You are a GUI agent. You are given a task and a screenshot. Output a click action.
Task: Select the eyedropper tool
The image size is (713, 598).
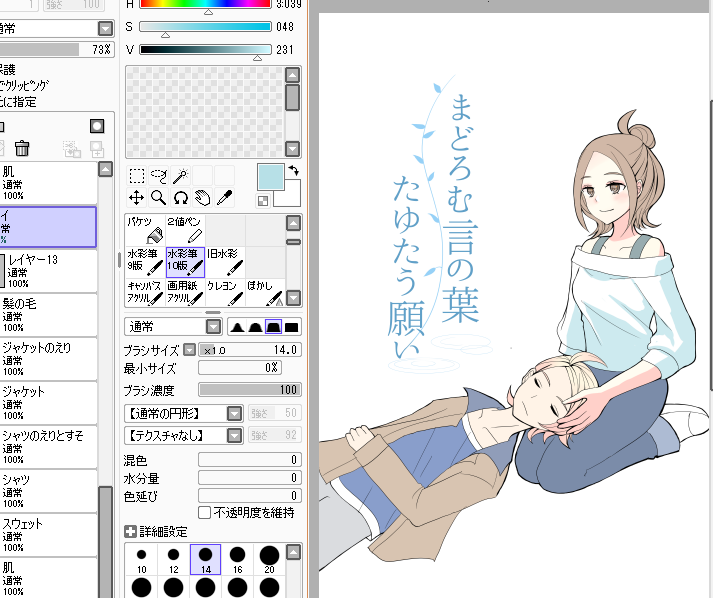coord(225,198)
